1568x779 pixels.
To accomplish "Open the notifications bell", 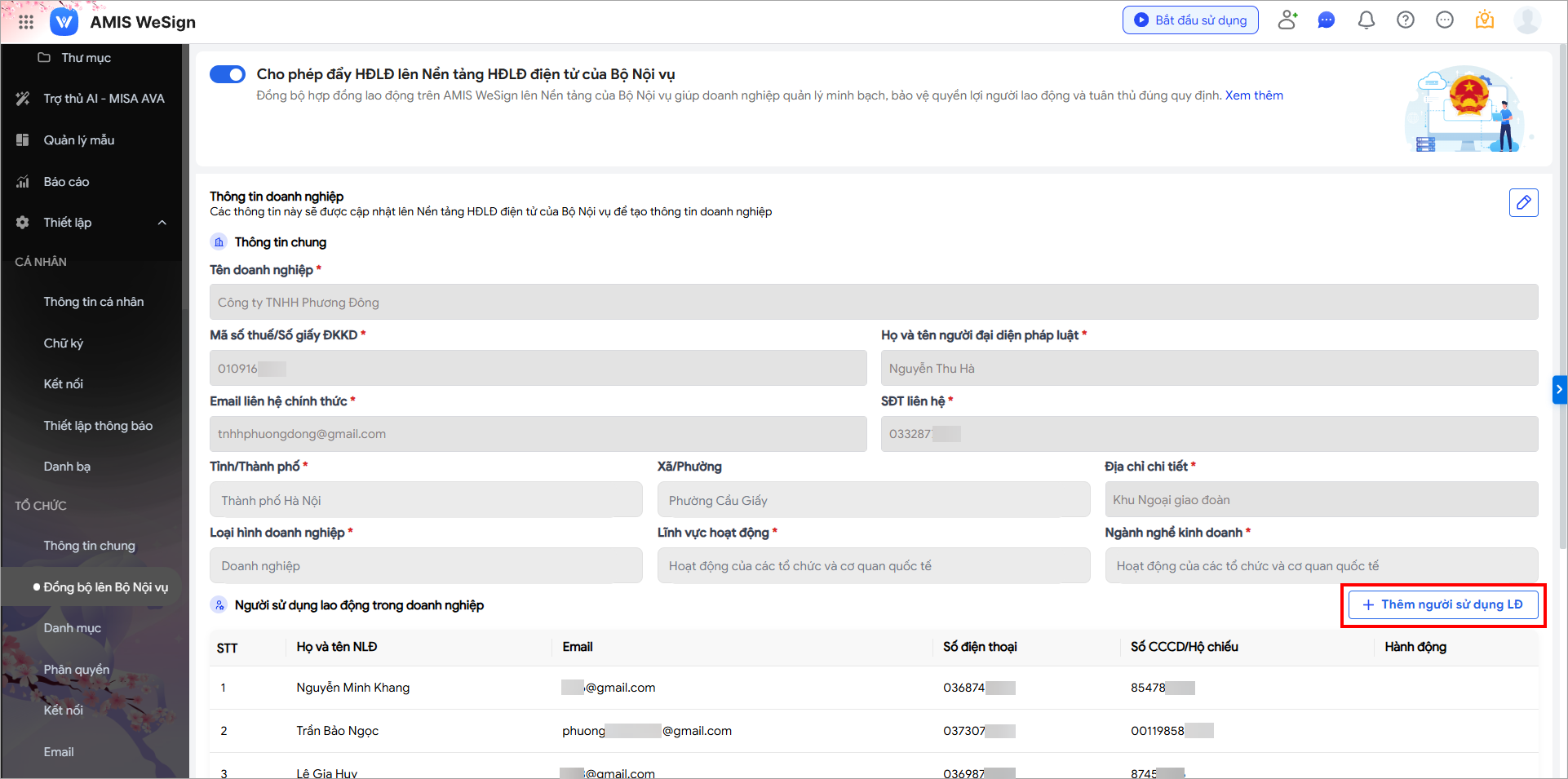I will click(1366, 20).
